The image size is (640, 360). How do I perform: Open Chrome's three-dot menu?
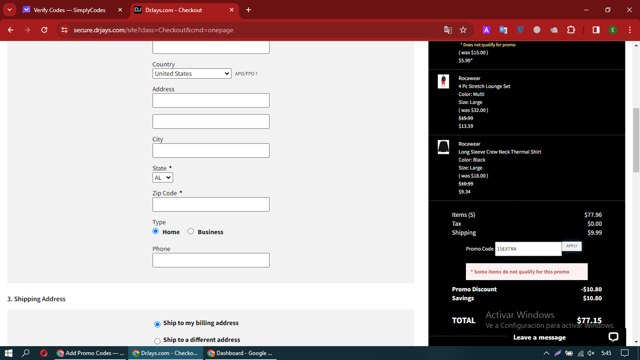point(630,30)
